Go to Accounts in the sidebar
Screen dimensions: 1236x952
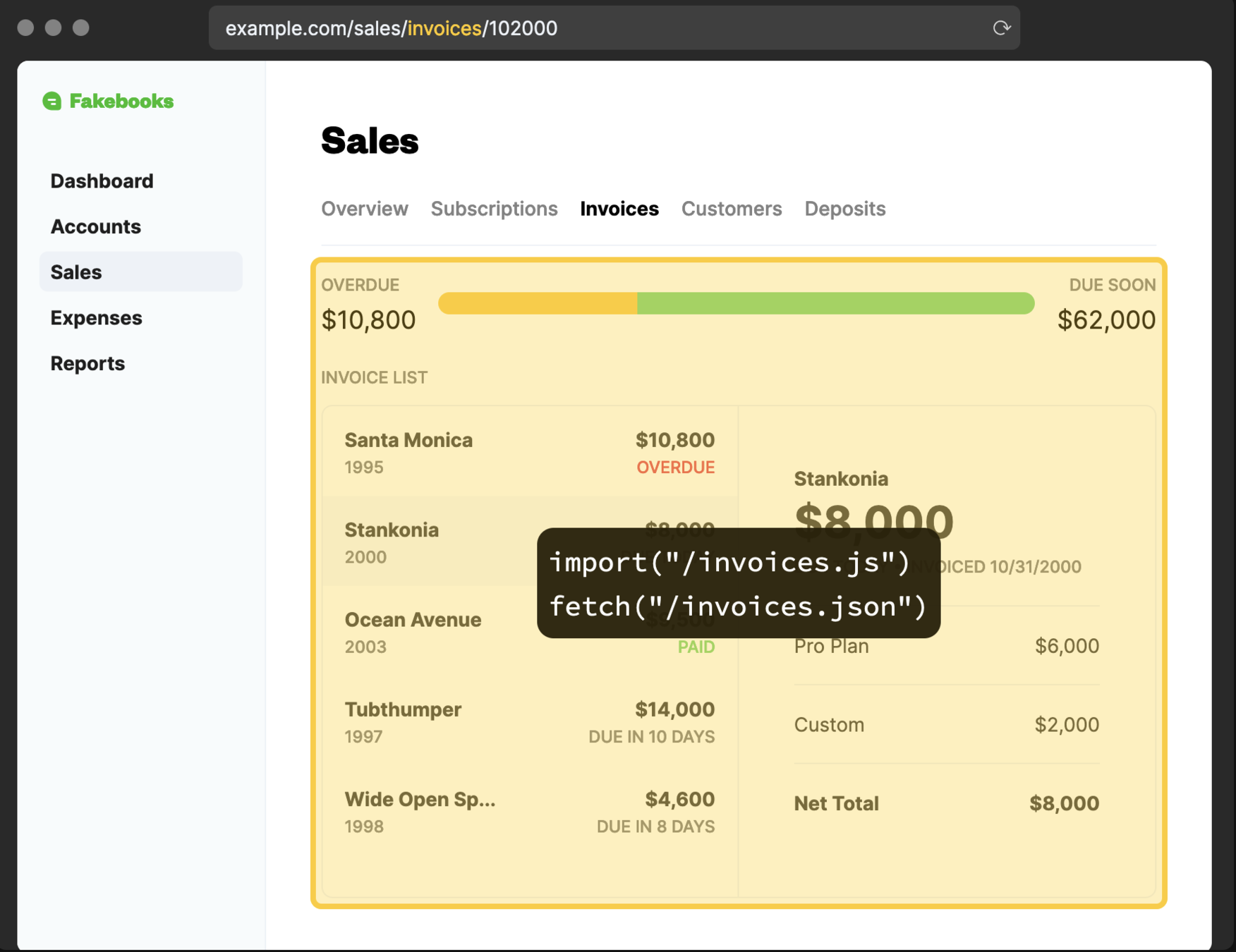click(x=96, y=226)
